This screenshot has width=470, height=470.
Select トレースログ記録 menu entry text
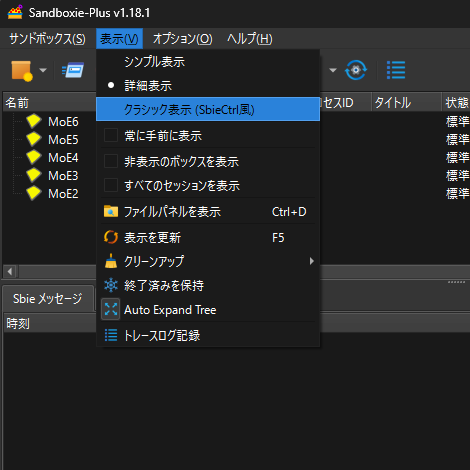pos(162,336)
